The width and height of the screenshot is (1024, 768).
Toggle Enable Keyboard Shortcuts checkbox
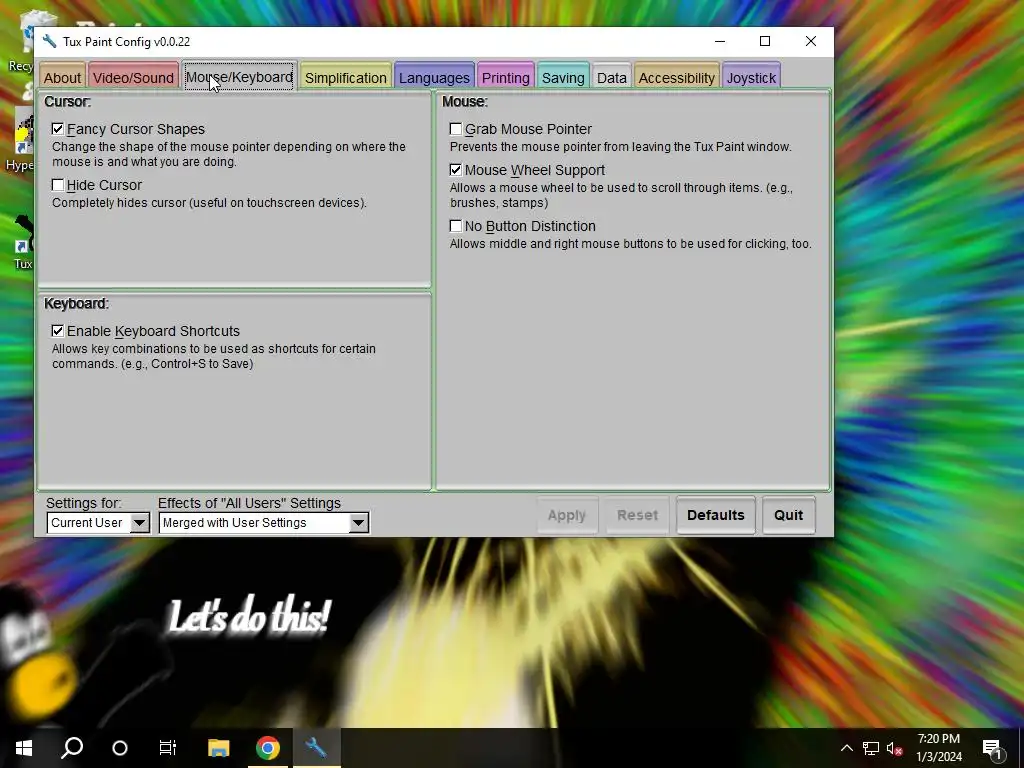58,331
